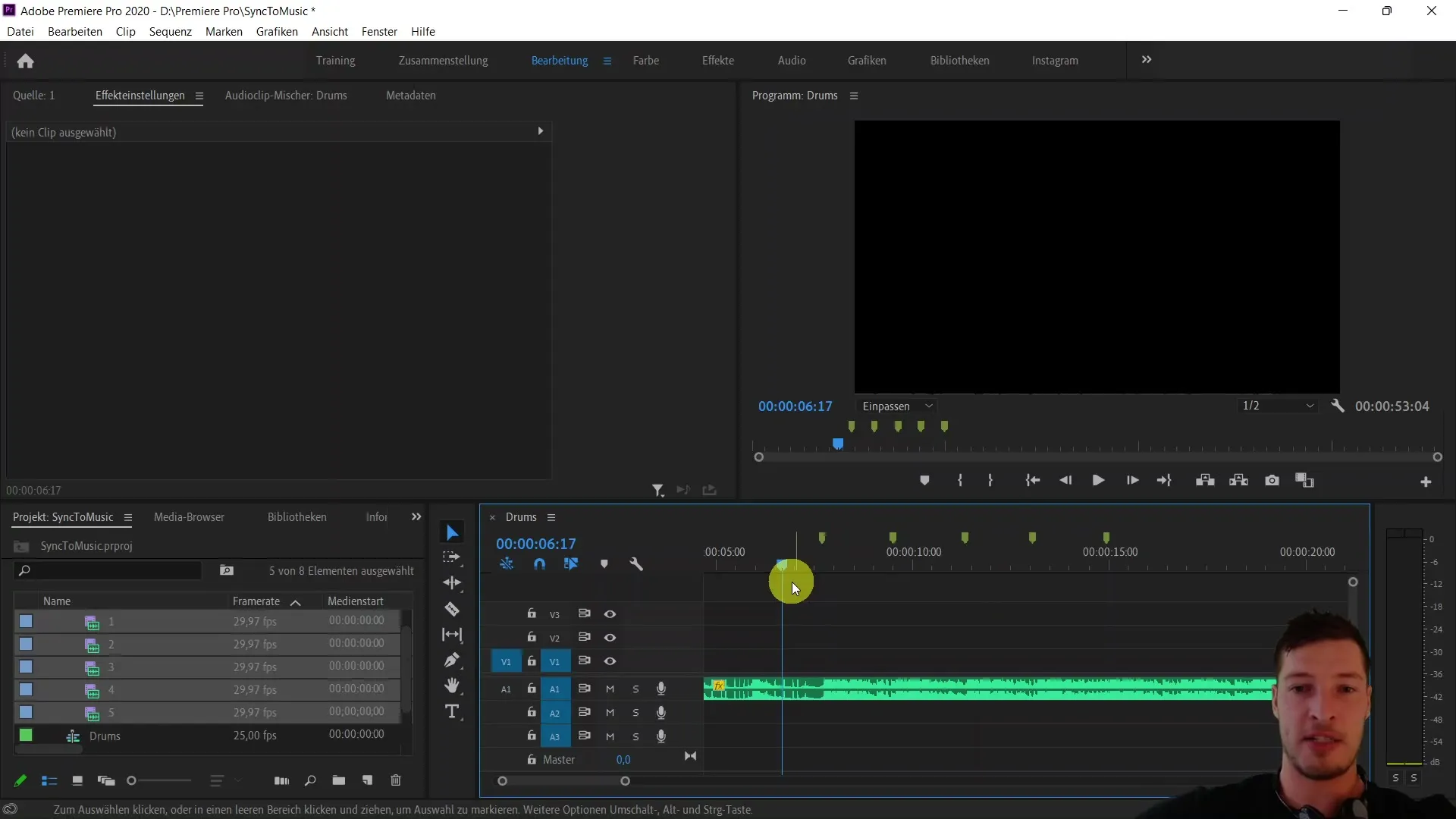1456x819 pixels.
Task: Play the sequence in Program monitor
Action: [1097, 481]
